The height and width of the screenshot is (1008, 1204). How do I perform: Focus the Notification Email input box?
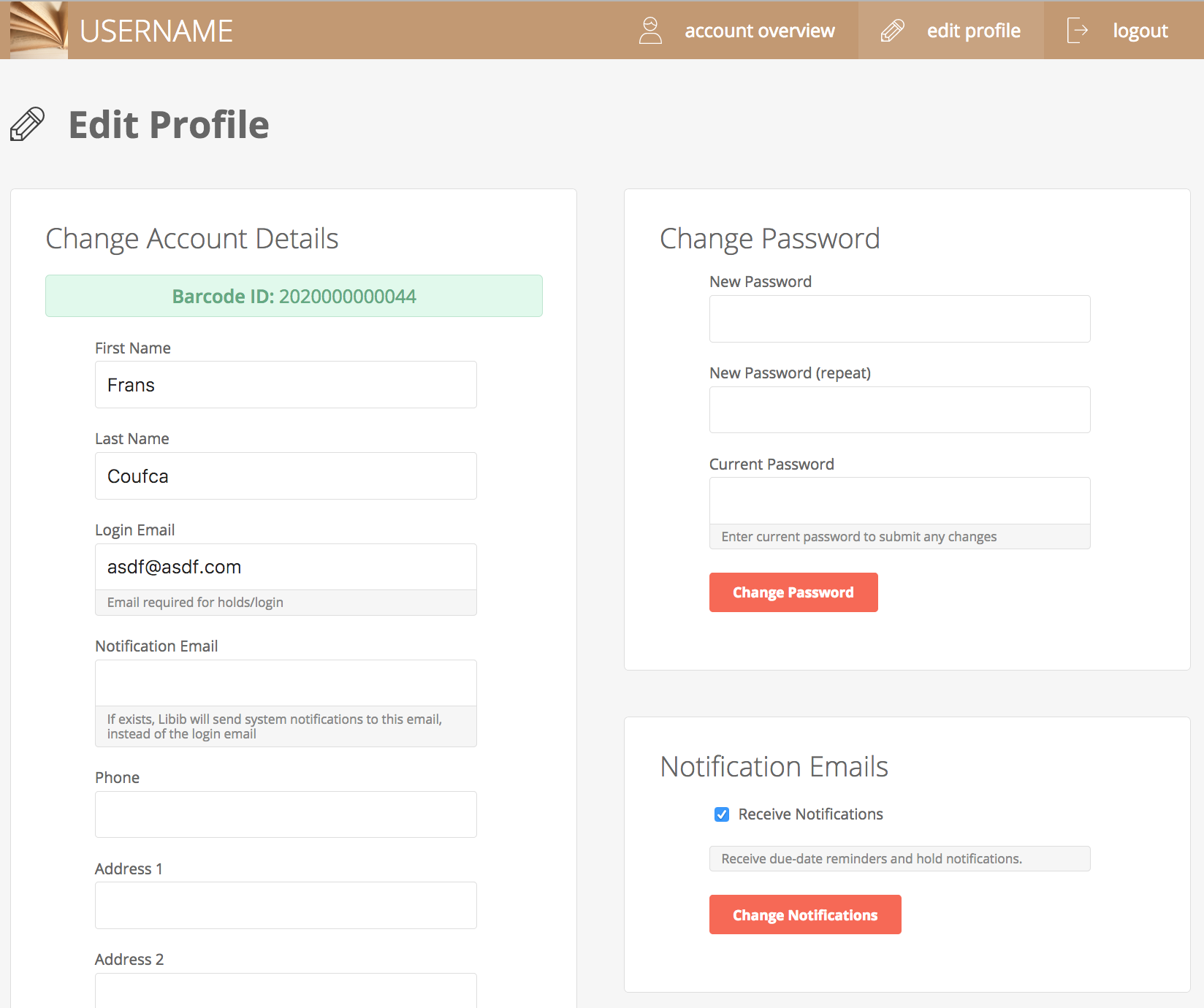(x=286, y=683)
